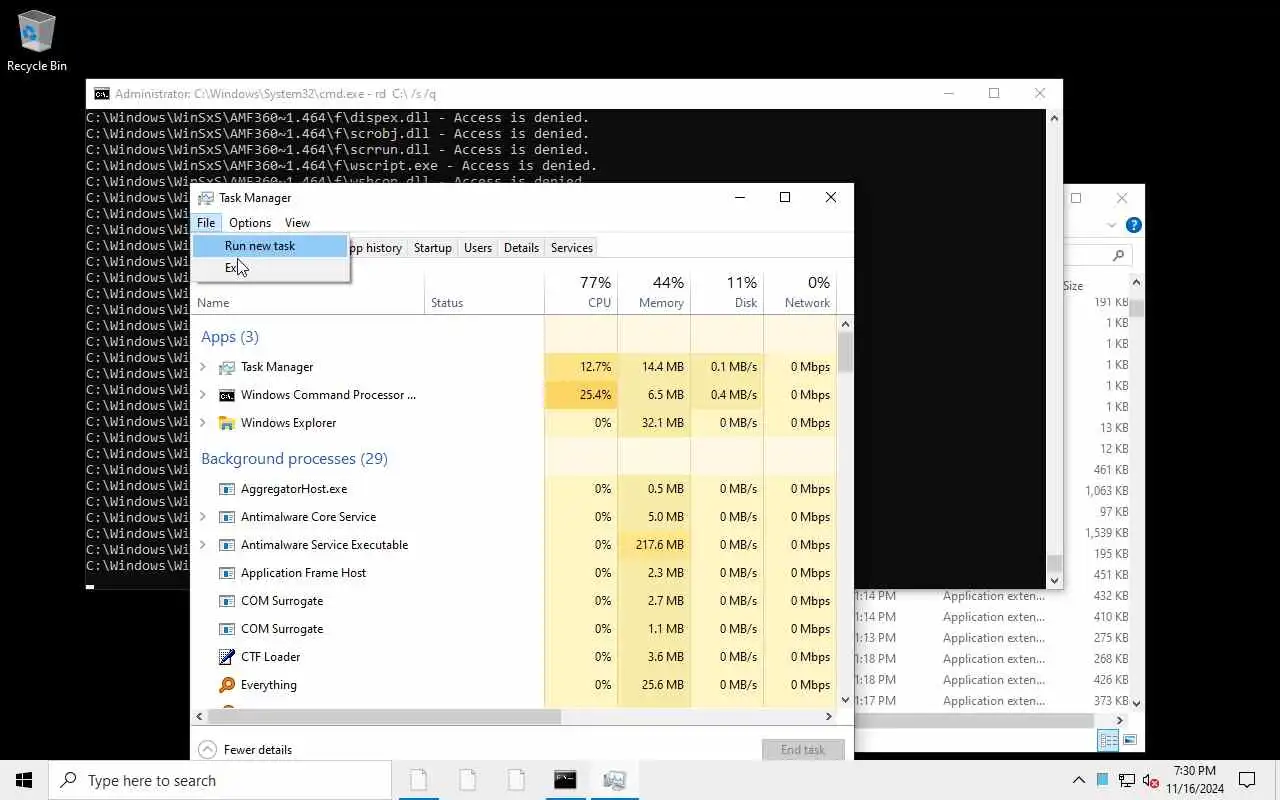Screen dimensions: 1280x800
Task: Select the Antimalware Service Executable icon
Action: coord(227,545)
